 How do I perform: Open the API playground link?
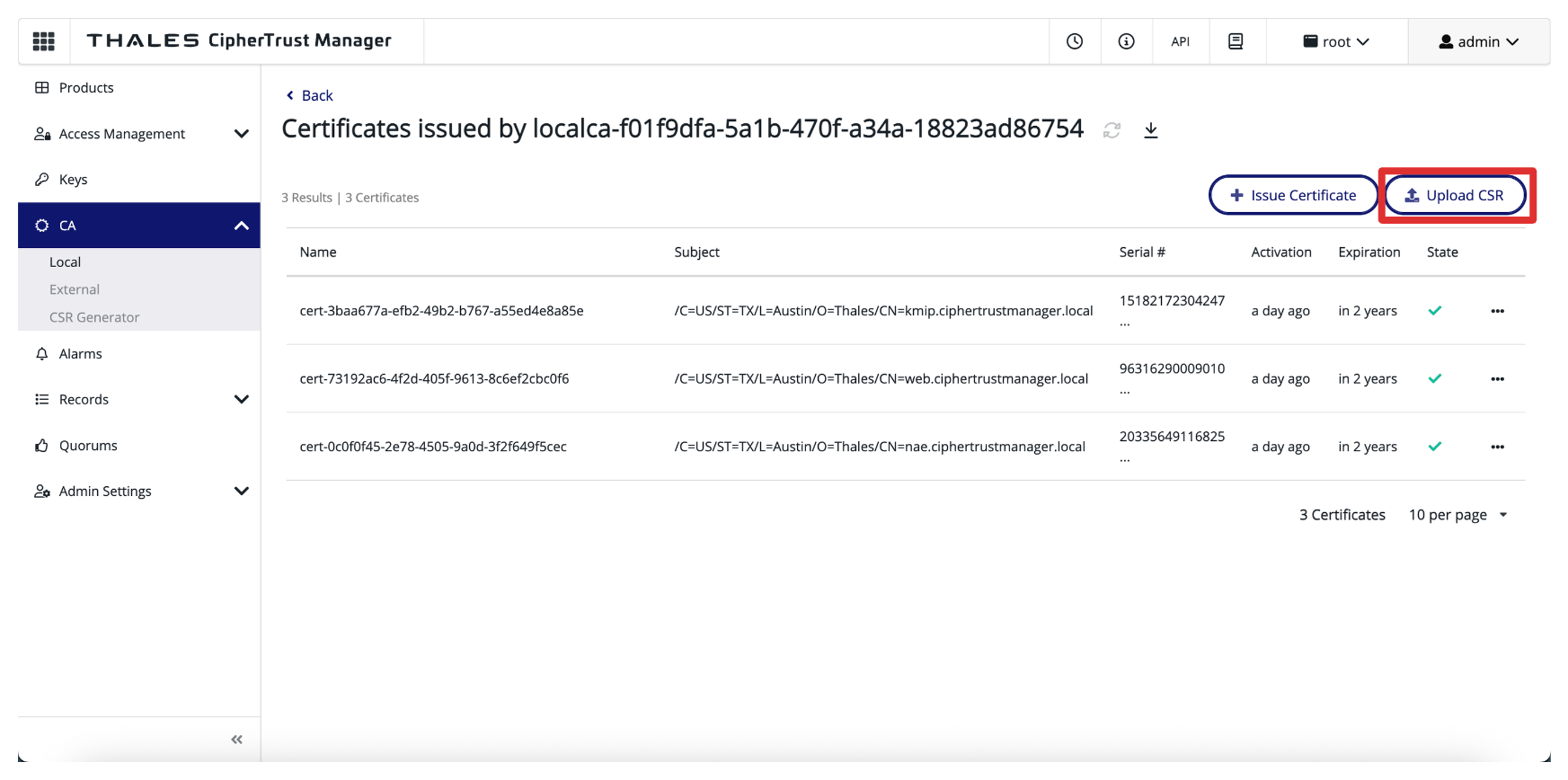point(1180,41)
